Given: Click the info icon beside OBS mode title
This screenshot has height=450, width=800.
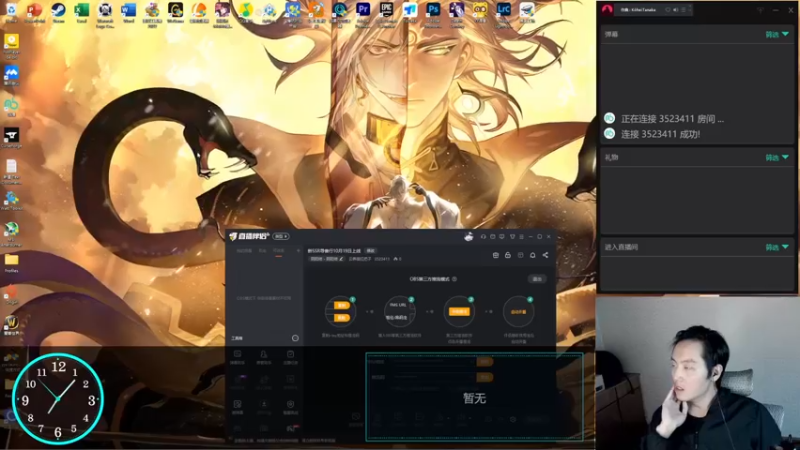Looking at the screenshot, I should click(x=454, y=279).
